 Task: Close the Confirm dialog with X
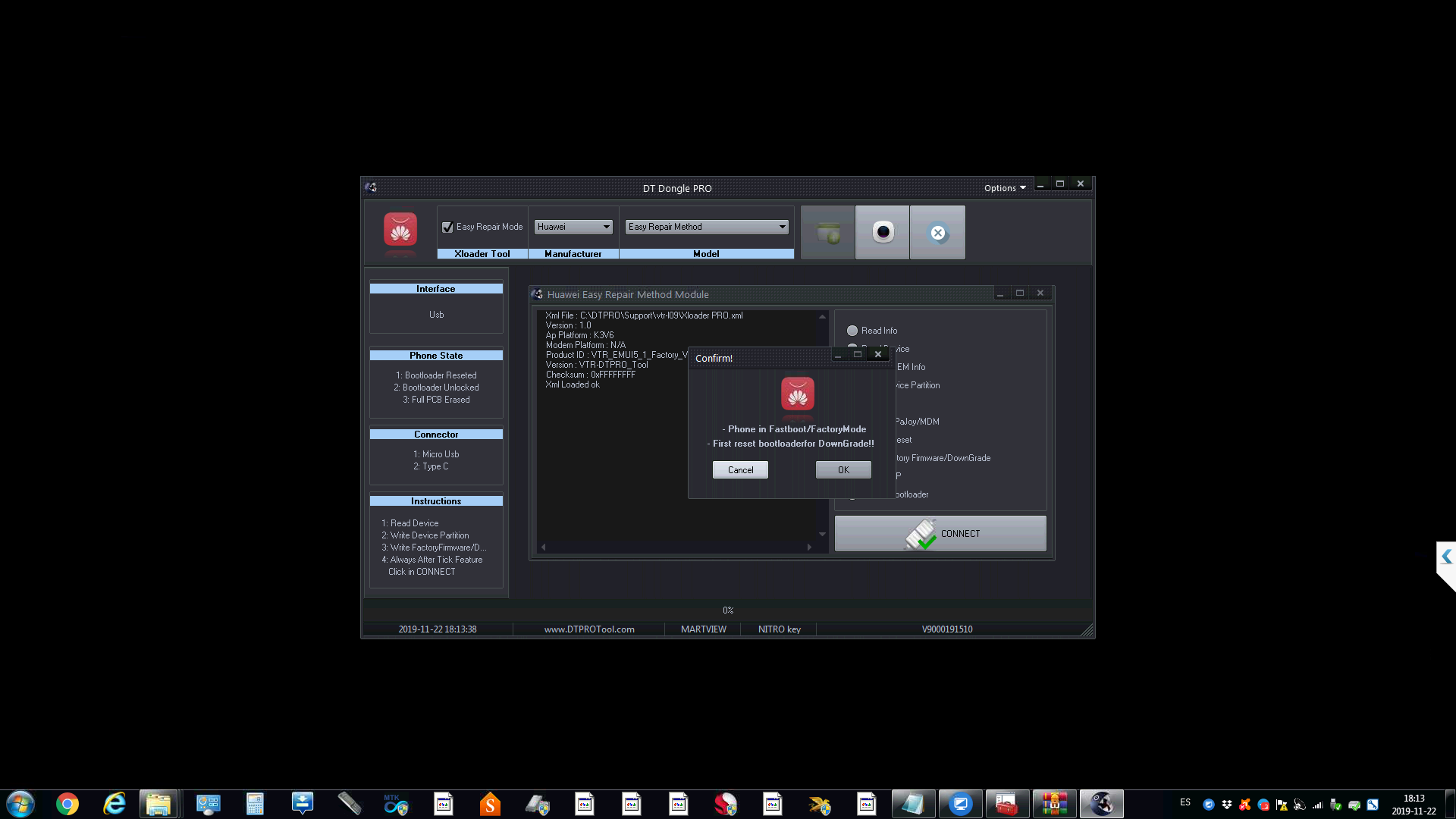[878, 354]
